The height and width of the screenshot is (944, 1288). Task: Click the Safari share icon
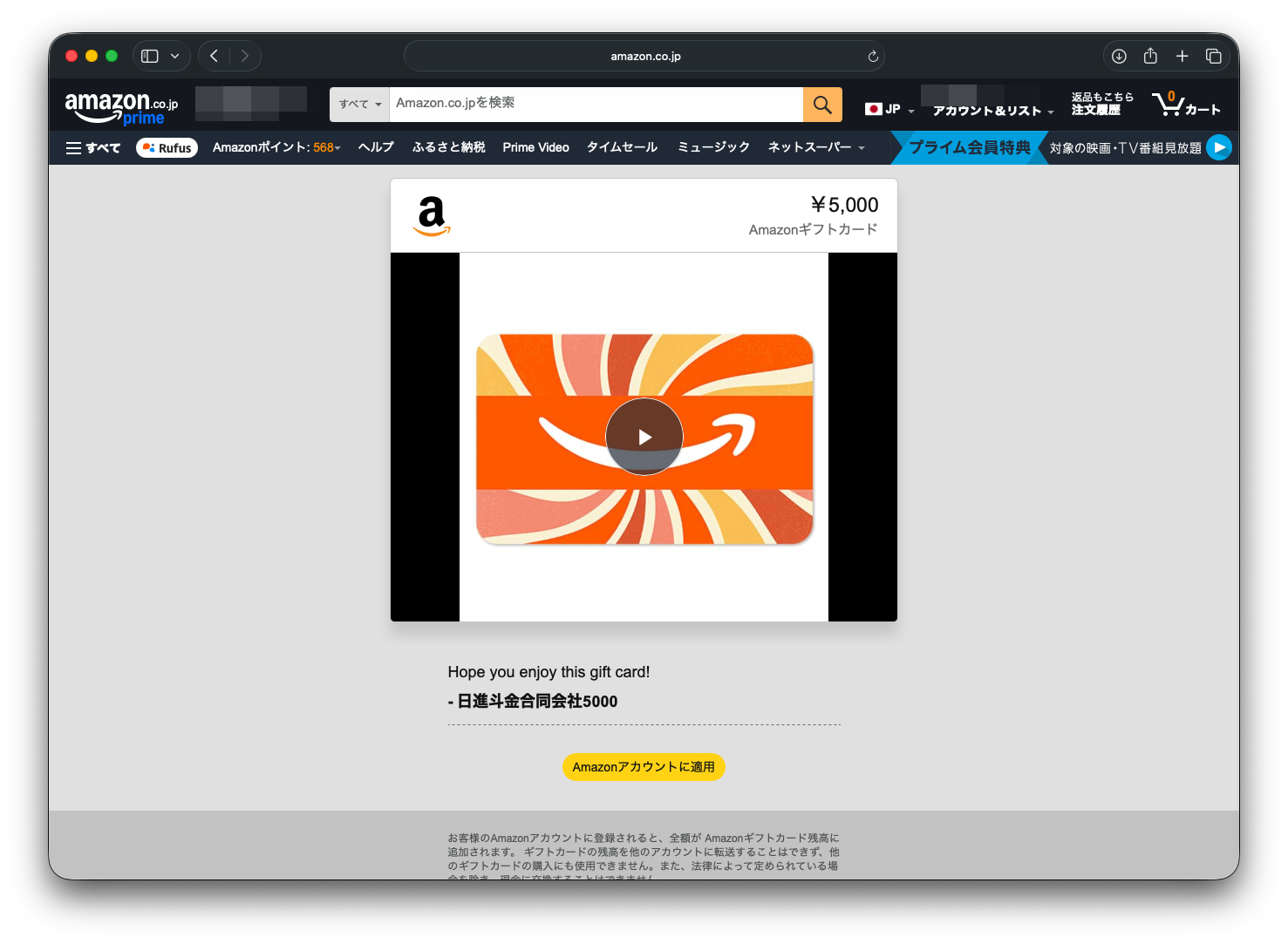pos(1150,57)
